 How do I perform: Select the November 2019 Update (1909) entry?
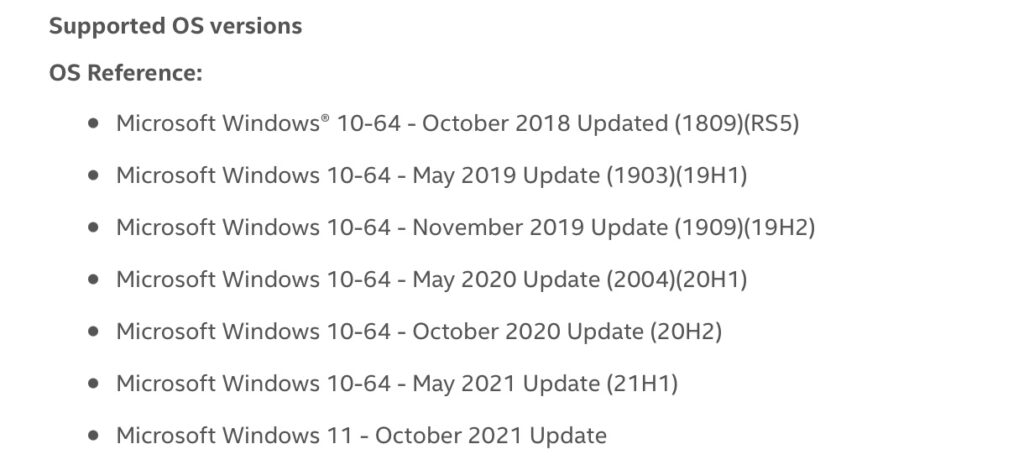(x=466, y=227)
